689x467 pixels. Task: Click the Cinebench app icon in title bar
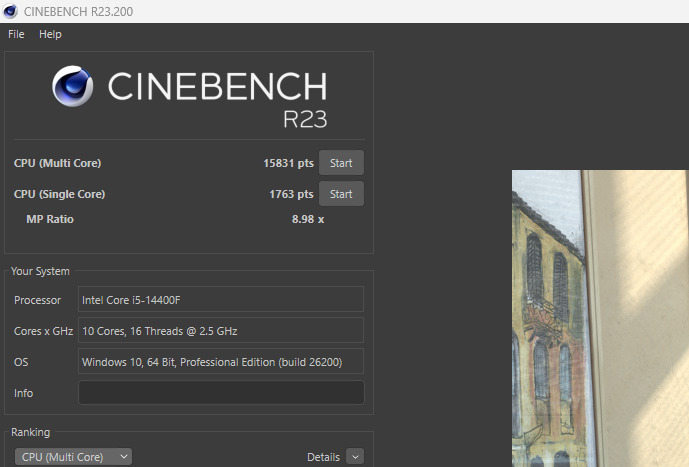coord(10,11)
